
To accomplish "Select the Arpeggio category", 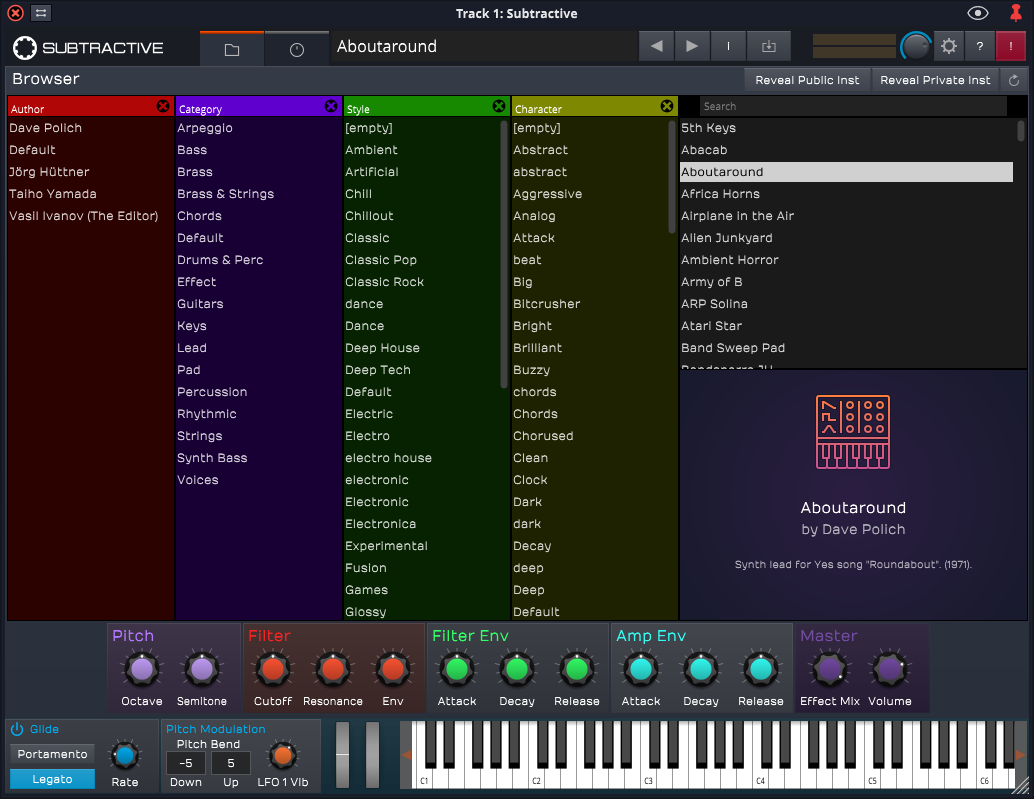I will pos(204,128).
